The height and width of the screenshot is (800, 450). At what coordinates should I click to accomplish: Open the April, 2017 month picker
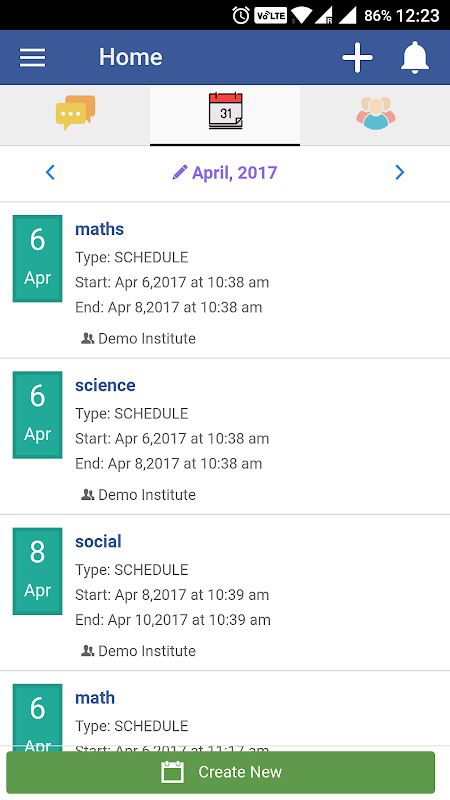pyautogui.click(x=224, y=172)
